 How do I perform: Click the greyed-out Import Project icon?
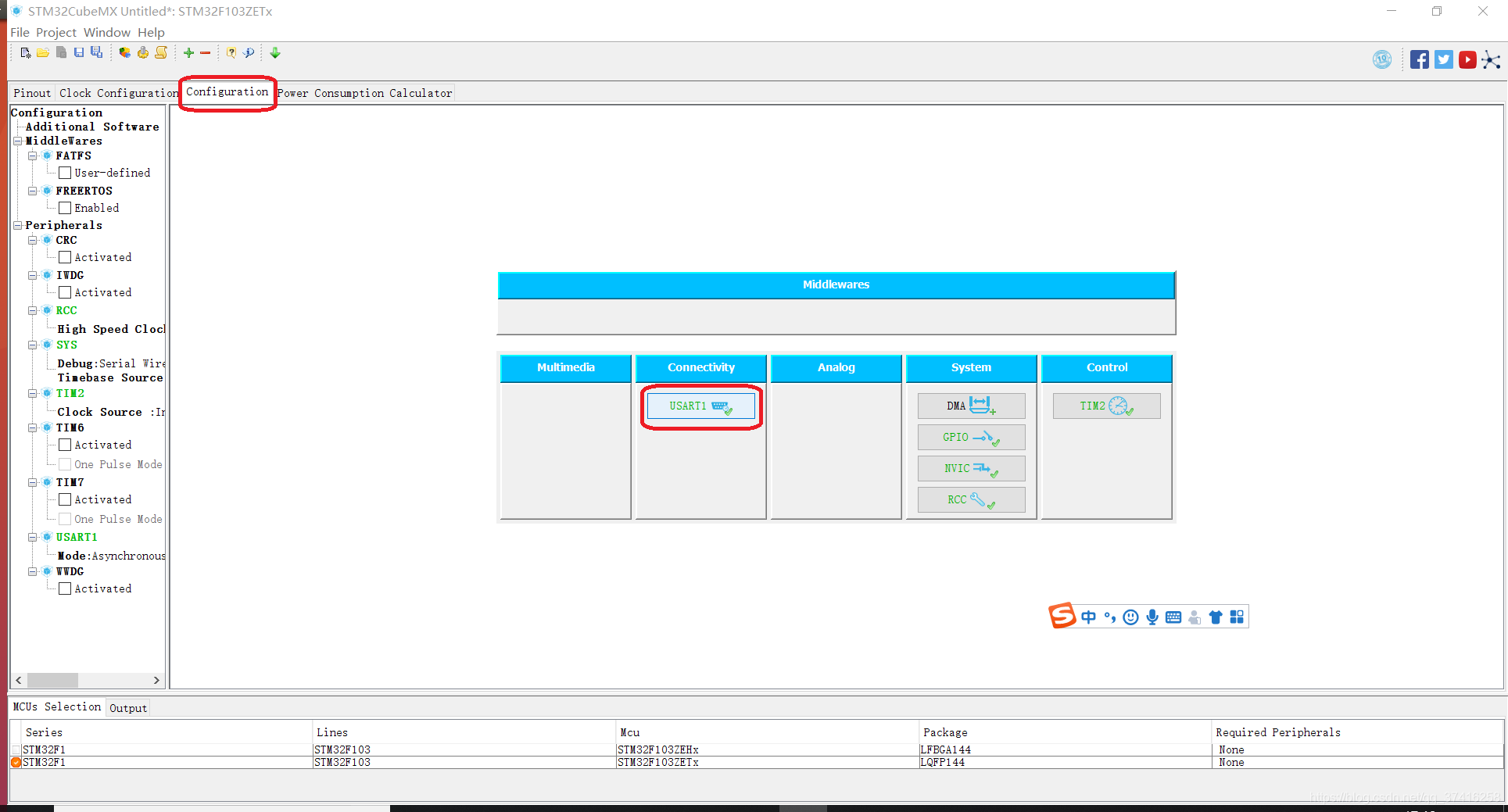point(61,52)
